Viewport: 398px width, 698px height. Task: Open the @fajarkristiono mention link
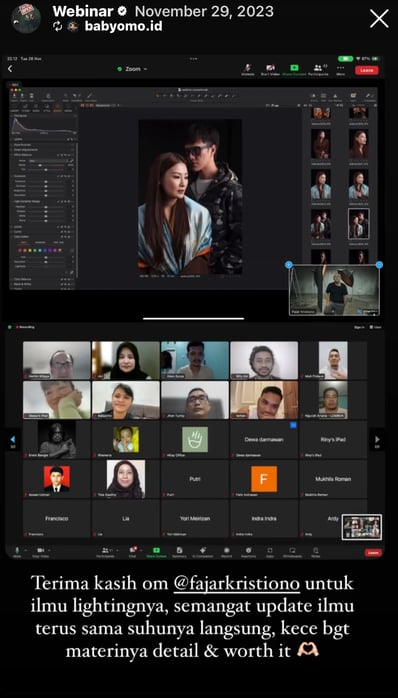click(x=236, y=584)
